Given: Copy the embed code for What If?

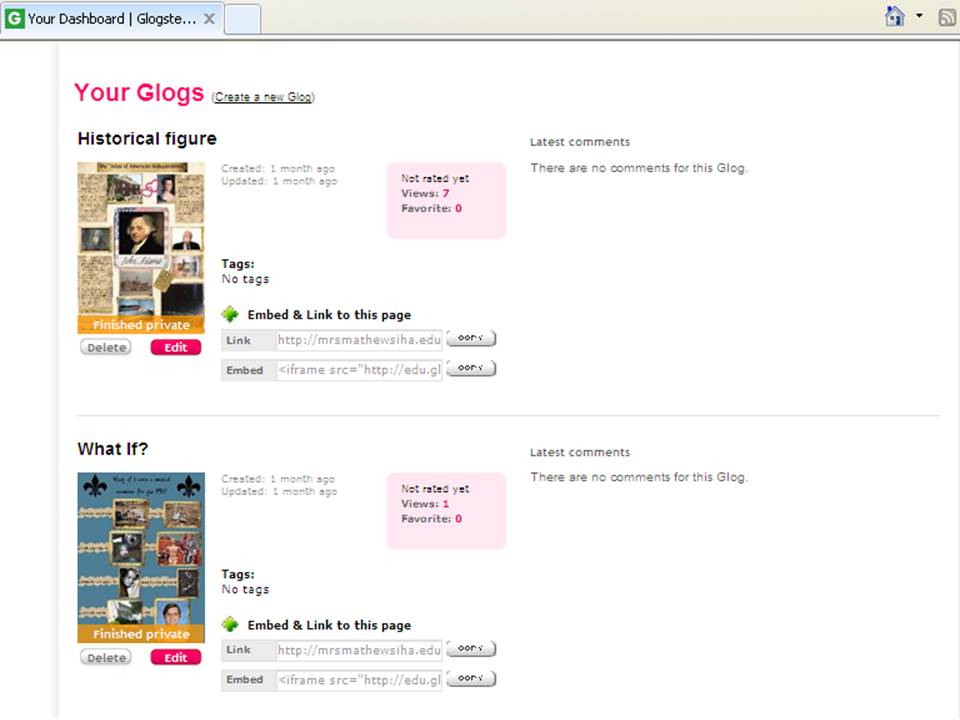Looking at the screenshot, I should 470,678.
